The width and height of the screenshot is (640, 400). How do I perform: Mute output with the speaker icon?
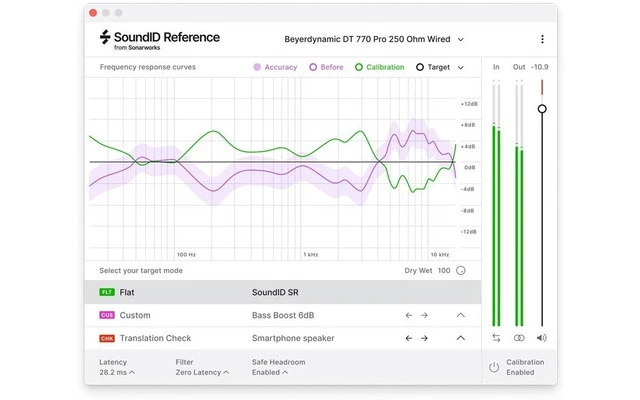[542, 338]
